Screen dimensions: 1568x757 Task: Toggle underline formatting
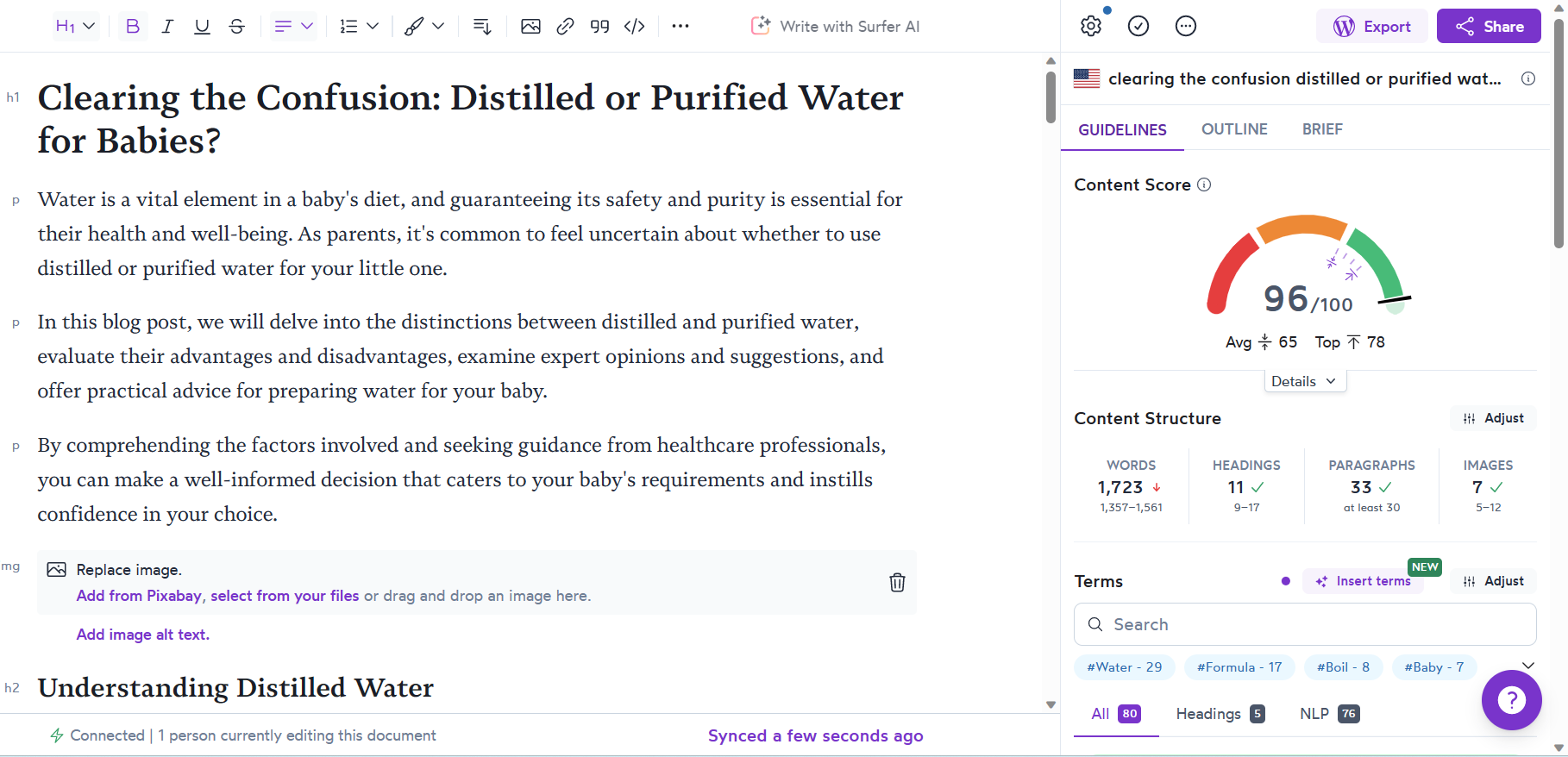coord(202,27)
